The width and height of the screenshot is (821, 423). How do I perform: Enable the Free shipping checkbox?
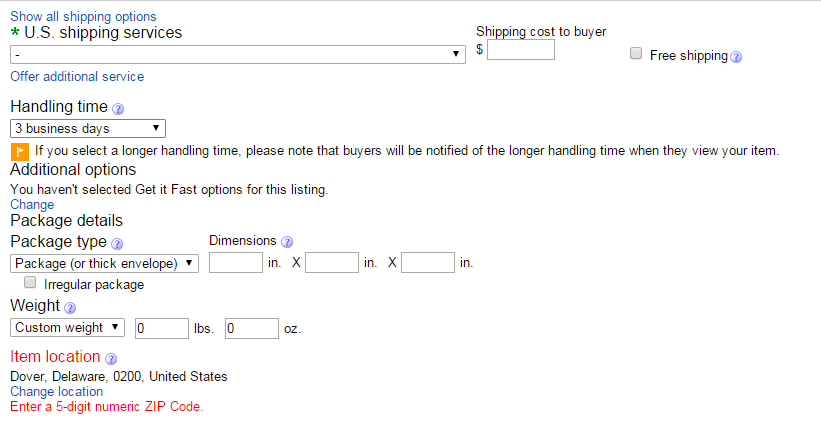pos(636,54)
